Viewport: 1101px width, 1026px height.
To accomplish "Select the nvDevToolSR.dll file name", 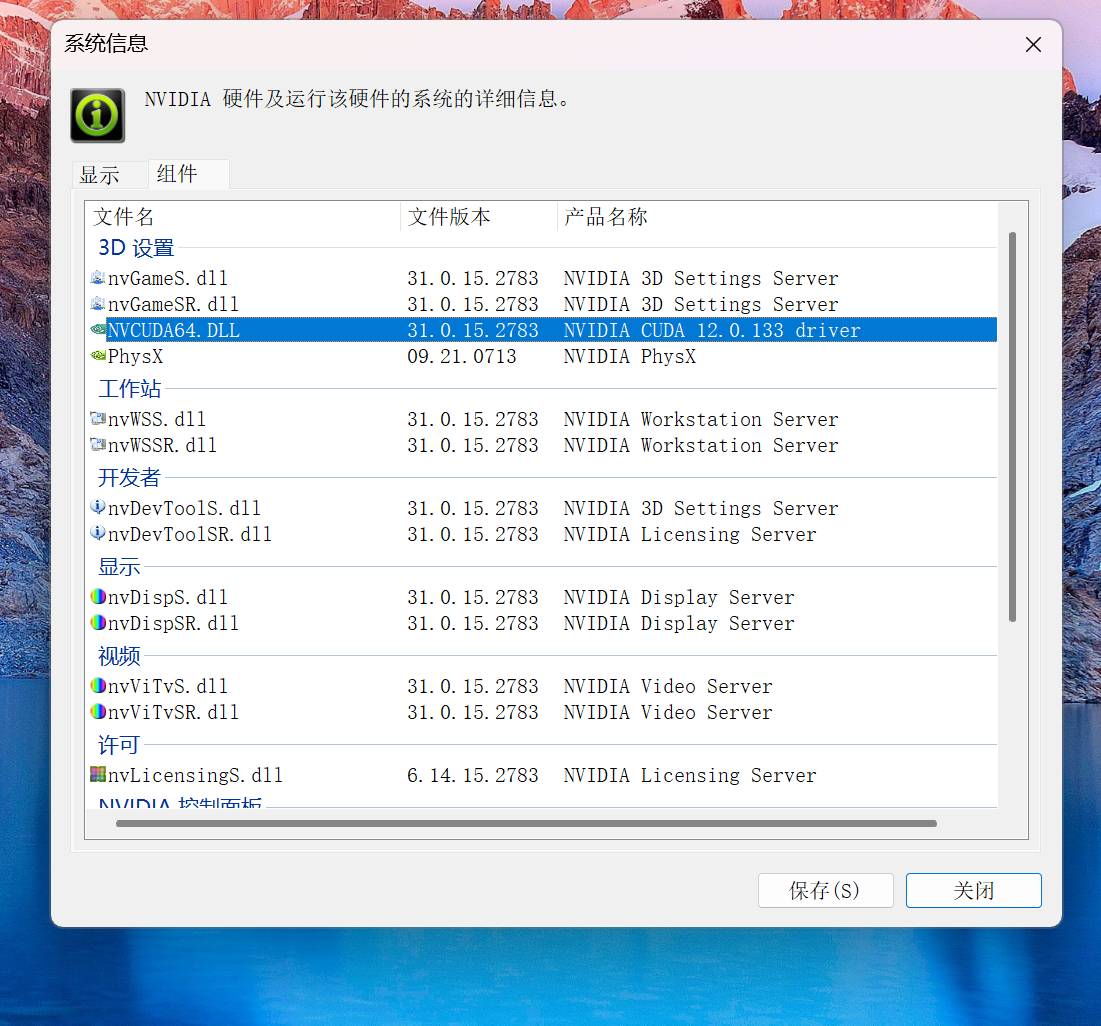I will tap(190, 534).
